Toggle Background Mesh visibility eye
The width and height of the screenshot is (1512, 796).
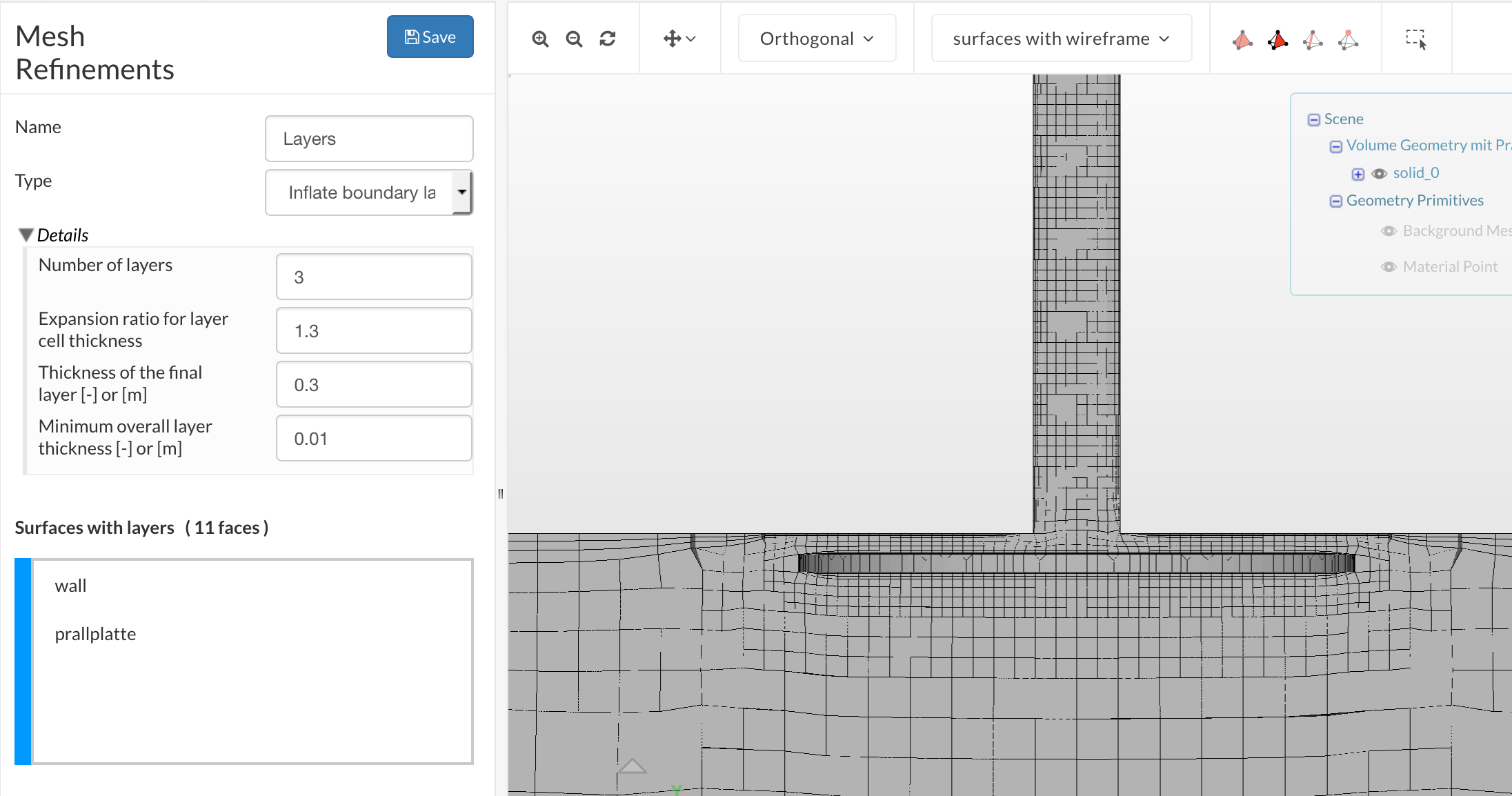[x=1389, y=231]
